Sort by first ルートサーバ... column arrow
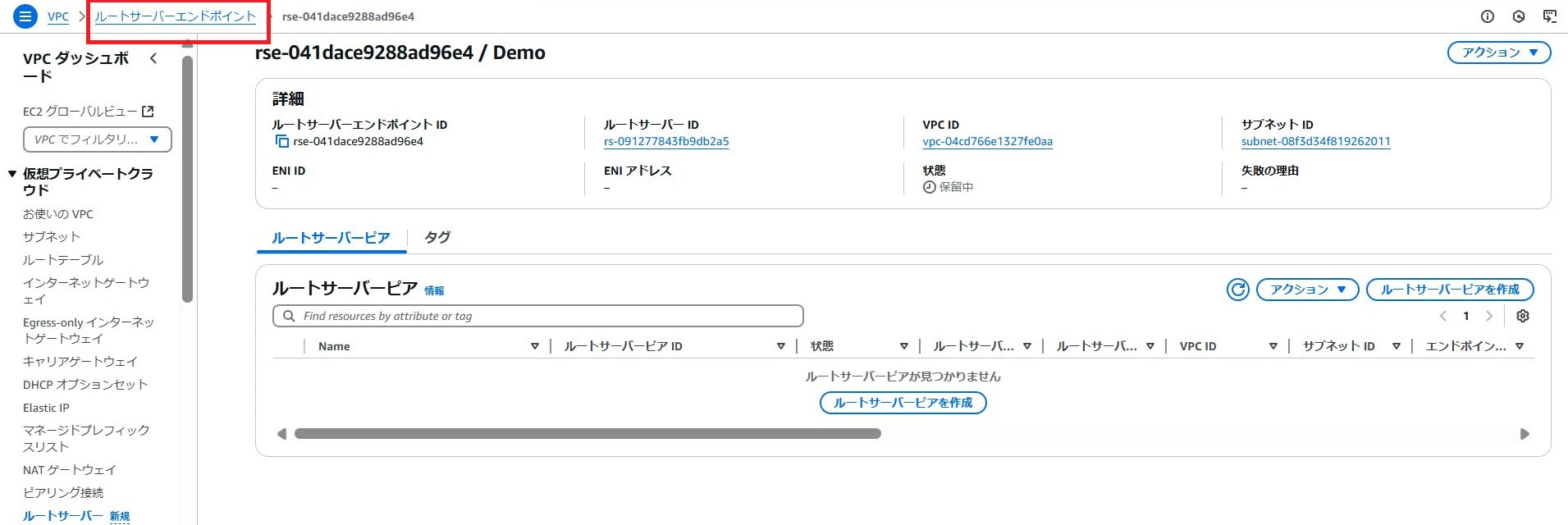 click(1027, 346)
